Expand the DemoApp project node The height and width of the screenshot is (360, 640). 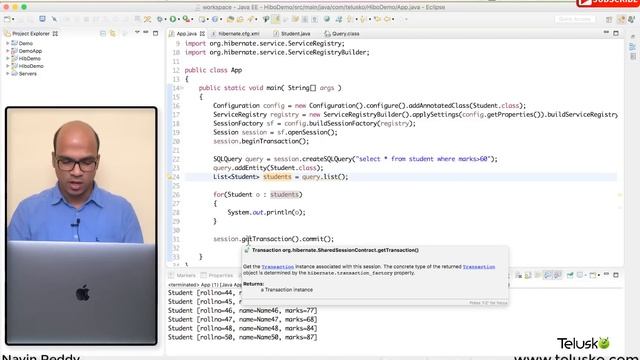pyautogui.click(x=7, y=51)
